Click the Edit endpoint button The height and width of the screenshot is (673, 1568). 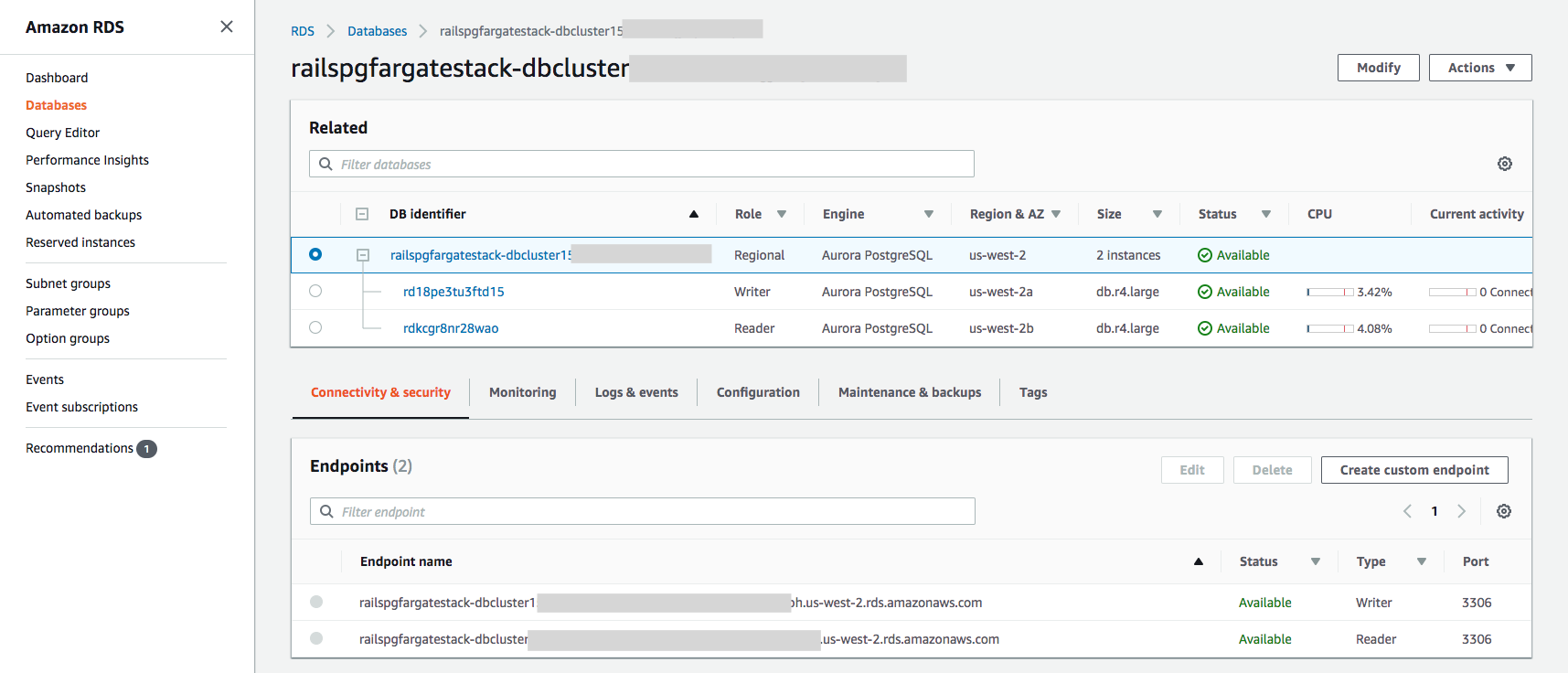tap(1192, 470)
